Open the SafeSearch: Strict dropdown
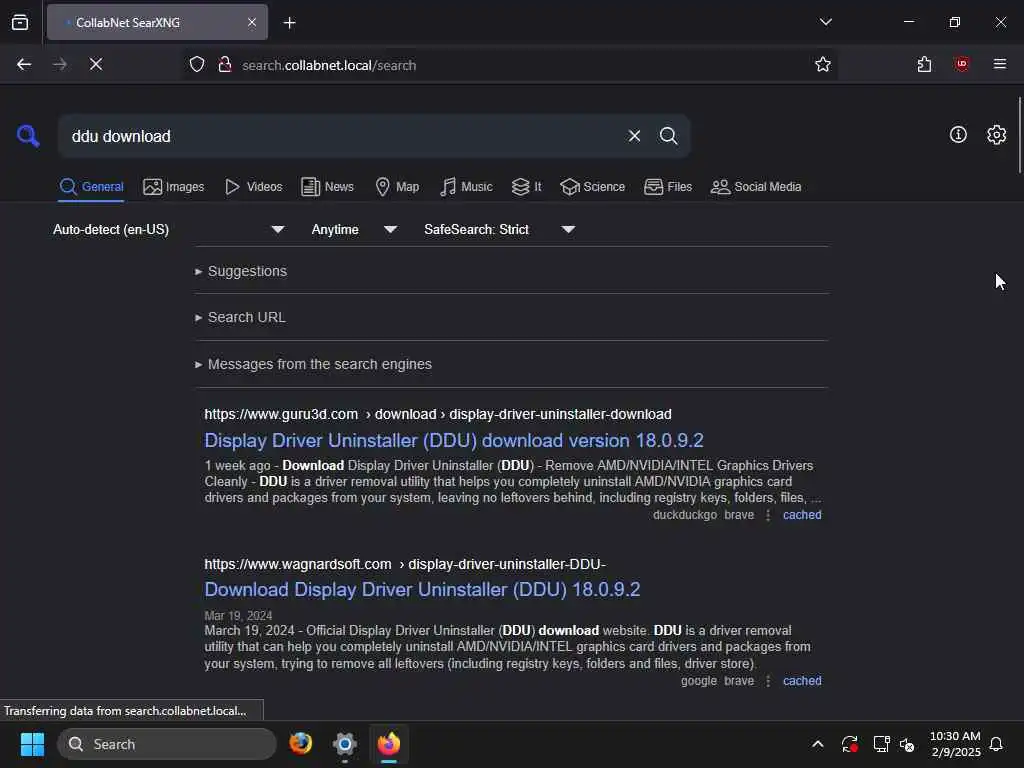The width and height of the screenshot is (1024, 768). pyautogui.click(x=500, y=229)
